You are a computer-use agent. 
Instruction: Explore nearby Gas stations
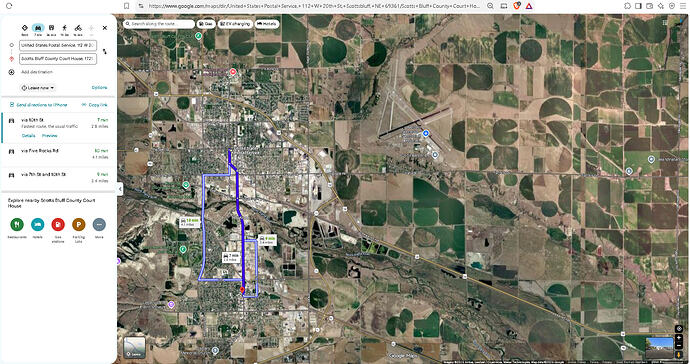pyautogui.click(x=58, y=224)
